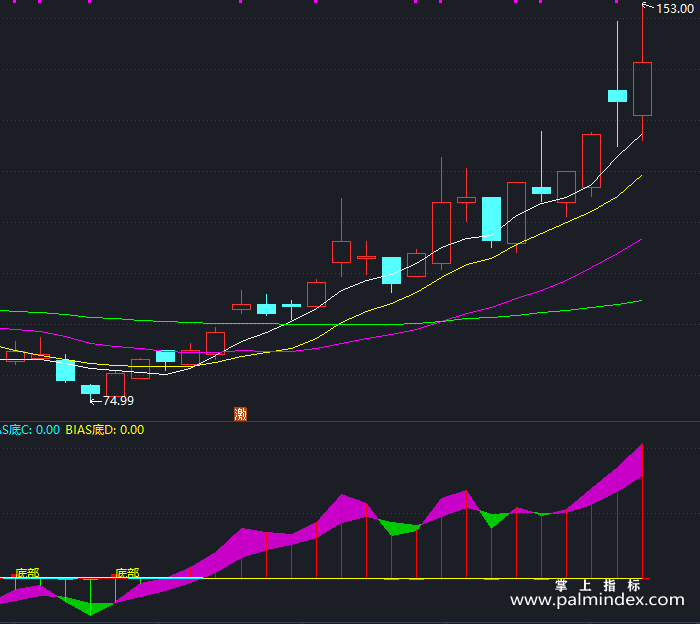Click the last red candlestick reaching 153.00
The width and height of the screenshot is (700, 624).
point(642,89)
